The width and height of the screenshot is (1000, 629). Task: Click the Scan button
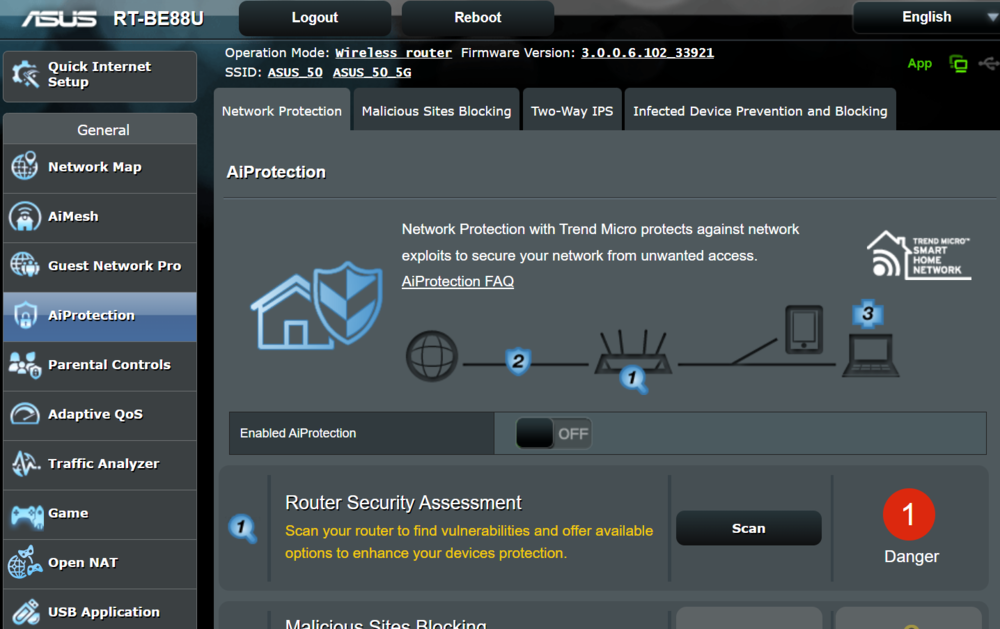[748, 528]
